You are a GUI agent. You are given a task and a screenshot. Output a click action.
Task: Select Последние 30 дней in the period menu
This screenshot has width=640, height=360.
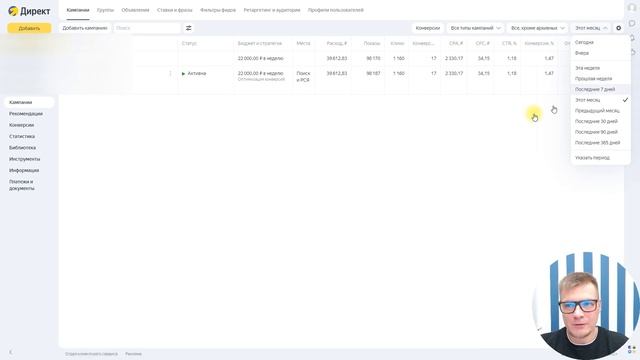pos(600,121)
